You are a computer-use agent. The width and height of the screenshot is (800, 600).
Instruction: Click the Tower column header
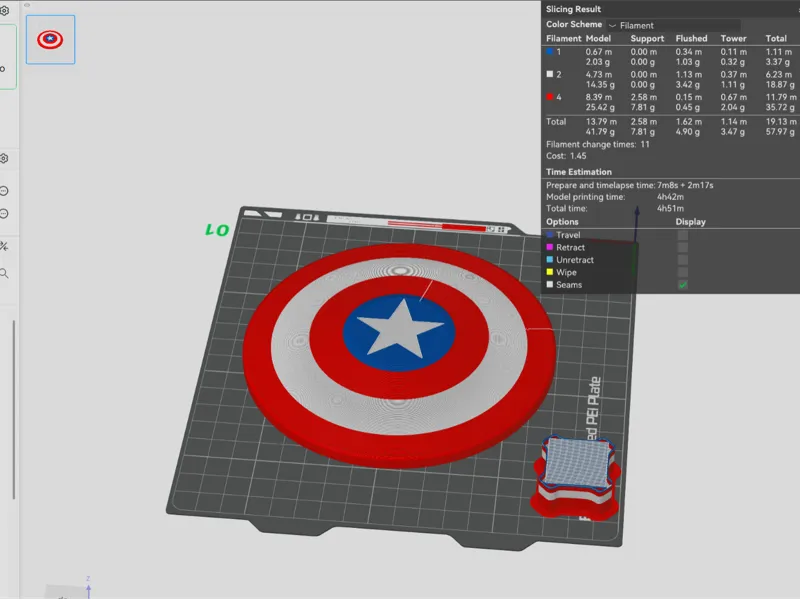click(x=733, y=38)
